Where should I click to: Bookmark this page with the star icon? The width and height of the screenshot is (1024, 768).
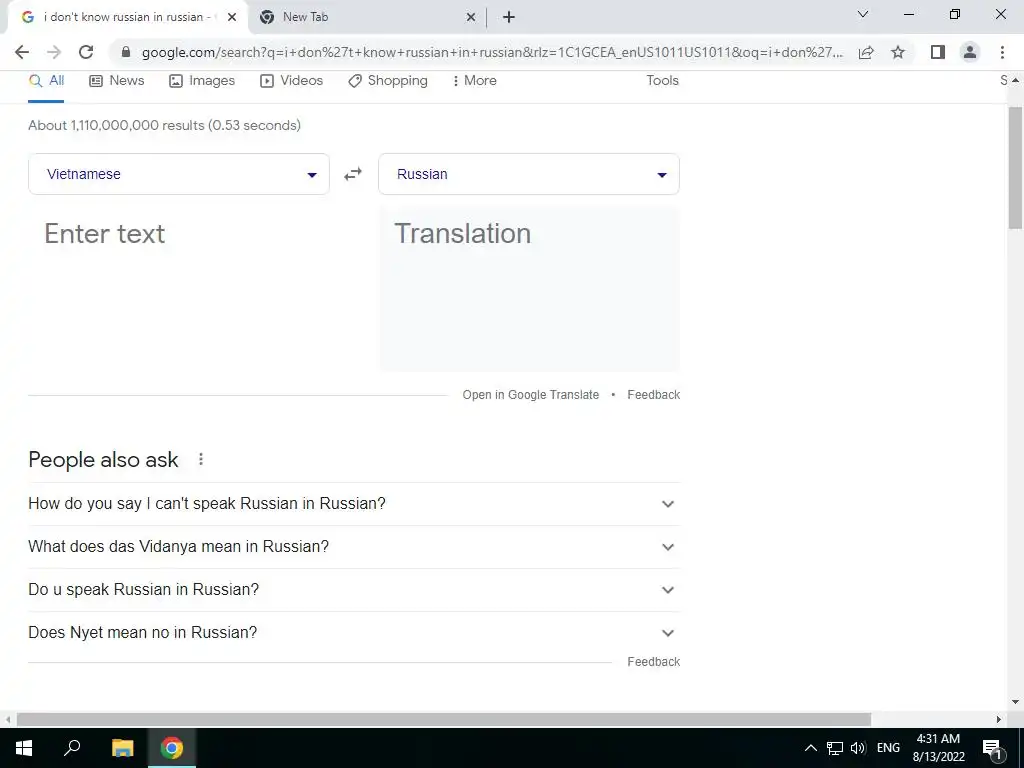(x=898, y=52)
